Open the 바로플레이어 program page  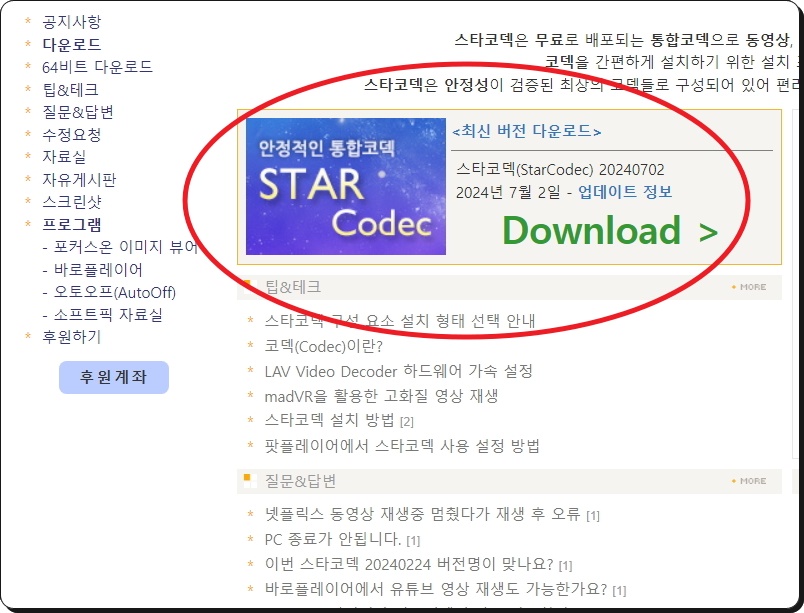coord(98,270)
